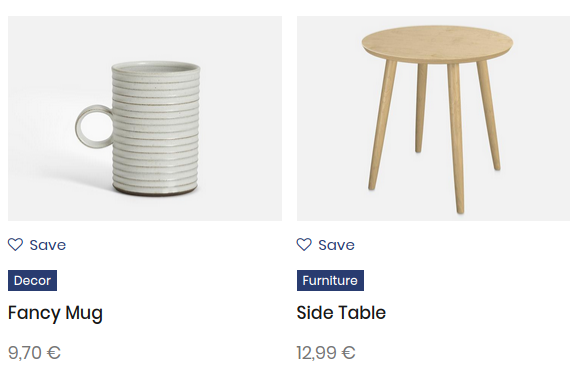The height and width of the screenshot is (367, 573).
Task: Click the mug's round handle in the photo
Action: point(95,126)
